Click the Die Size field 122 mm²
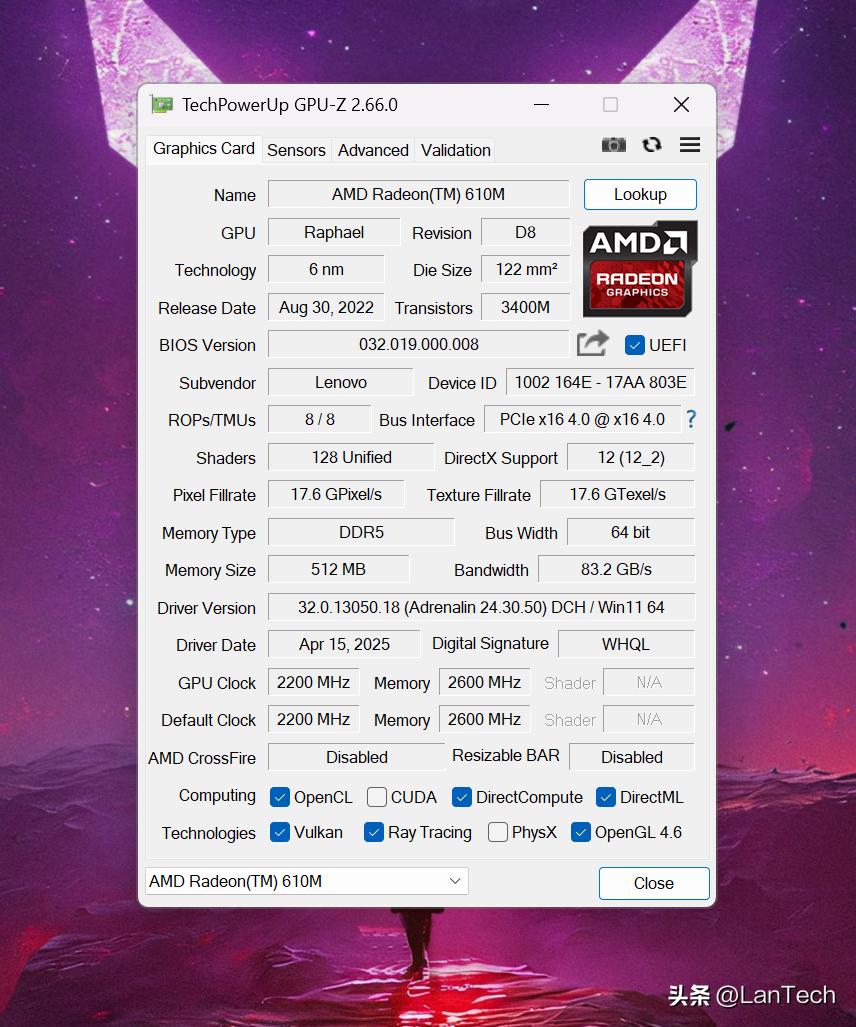This screenshot has height=1027, width=856. click(525, 270)
